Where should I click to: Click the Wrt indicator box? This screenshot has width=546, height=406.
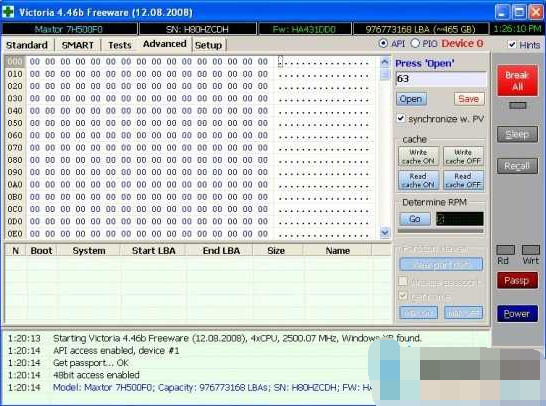531,250
